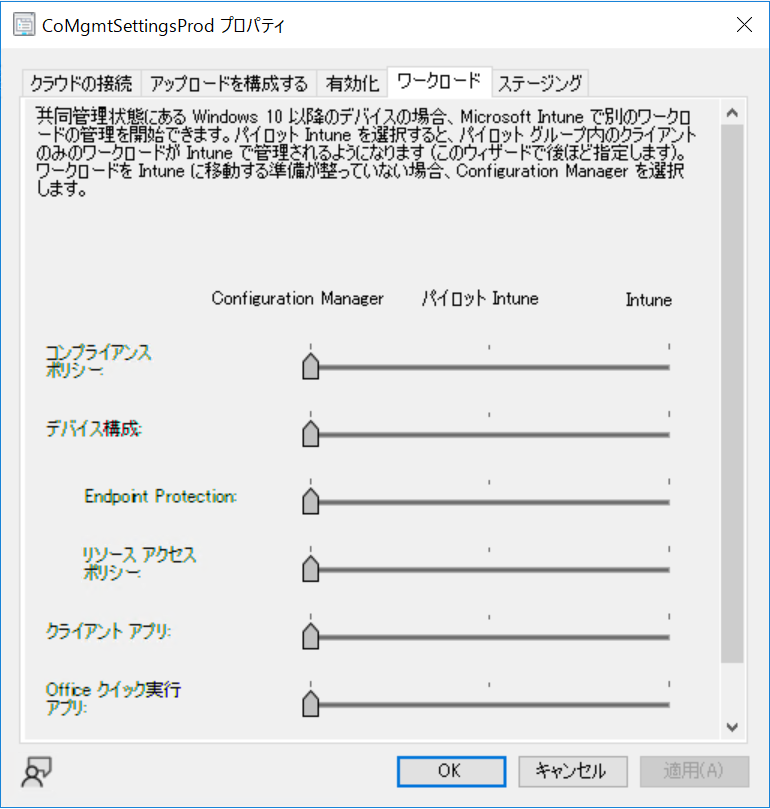Click the scroll down arrow
The height and width of the screenshot is (809, 770).
(732, 727)
